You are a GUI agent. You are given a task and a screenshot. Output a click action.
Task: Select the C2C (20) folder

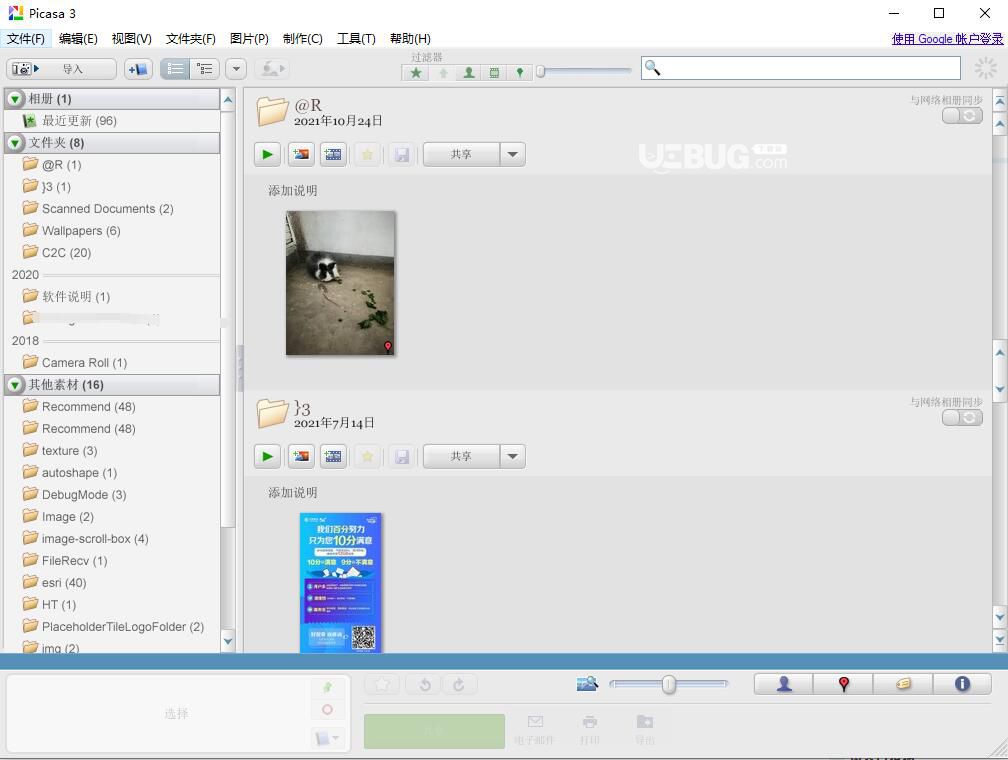coord(66,253)
